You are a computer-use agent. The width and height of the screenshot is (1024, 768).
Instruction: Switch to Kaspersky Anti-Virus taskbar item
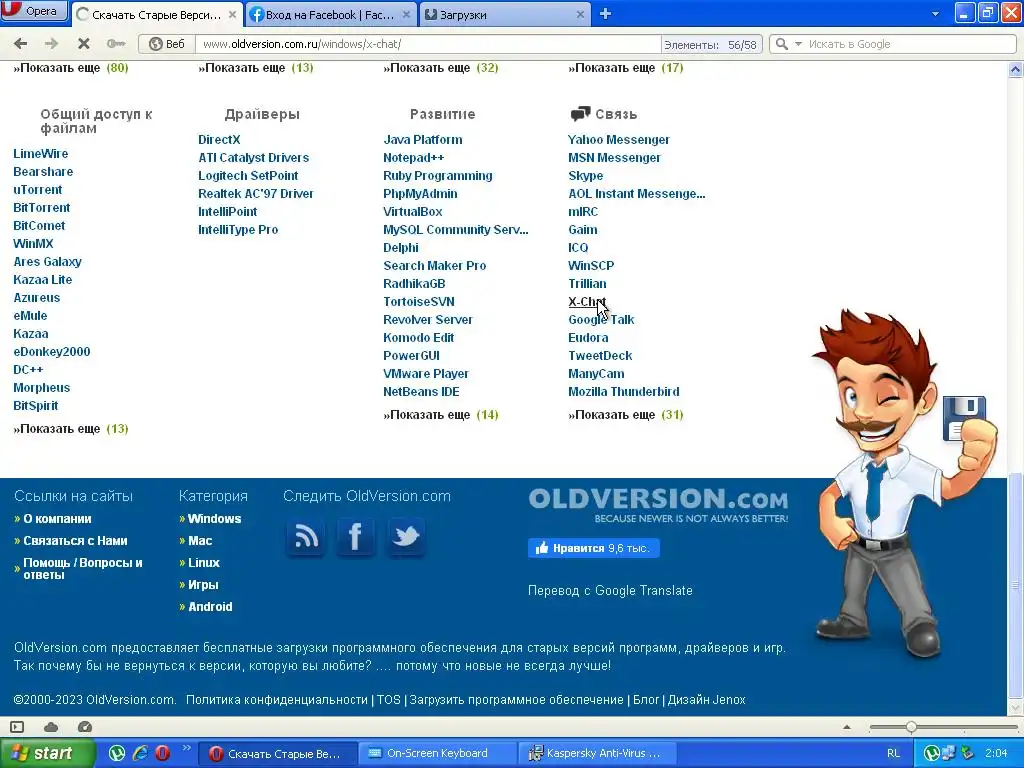pyautogui.click(x=598, y=753)
